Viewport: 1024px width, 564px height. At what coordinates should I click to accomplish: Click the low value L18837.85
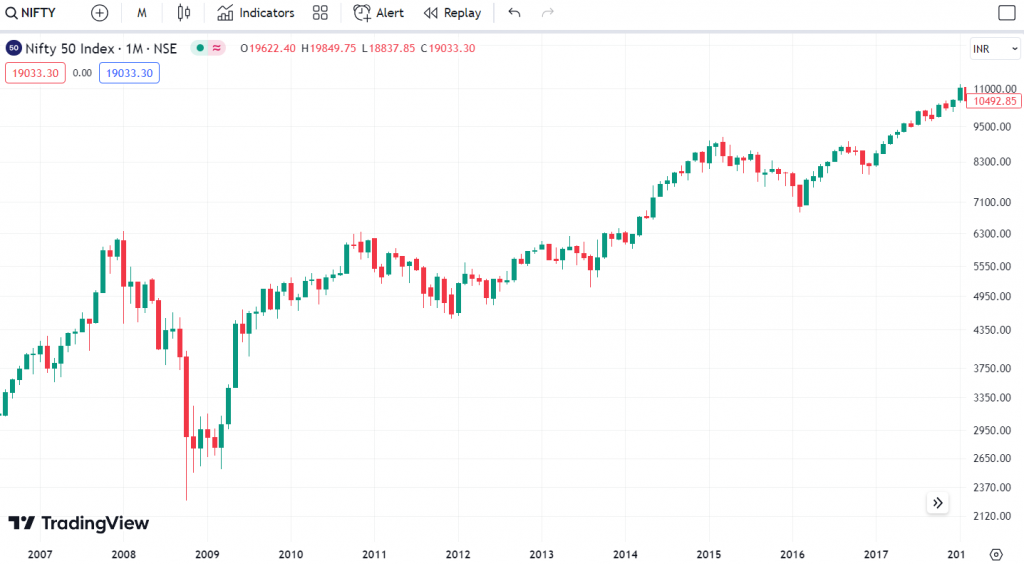click(x=388, y=48)
